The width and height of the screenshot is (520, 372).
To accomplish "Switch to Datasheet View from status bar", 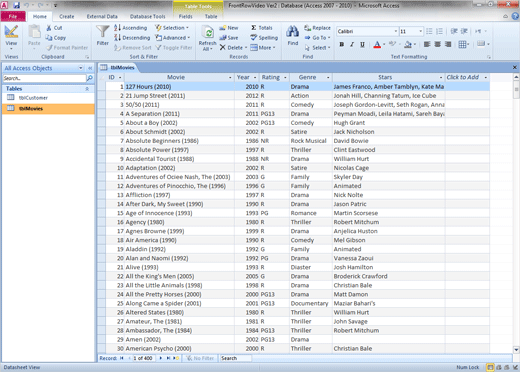I will point(490,367).
